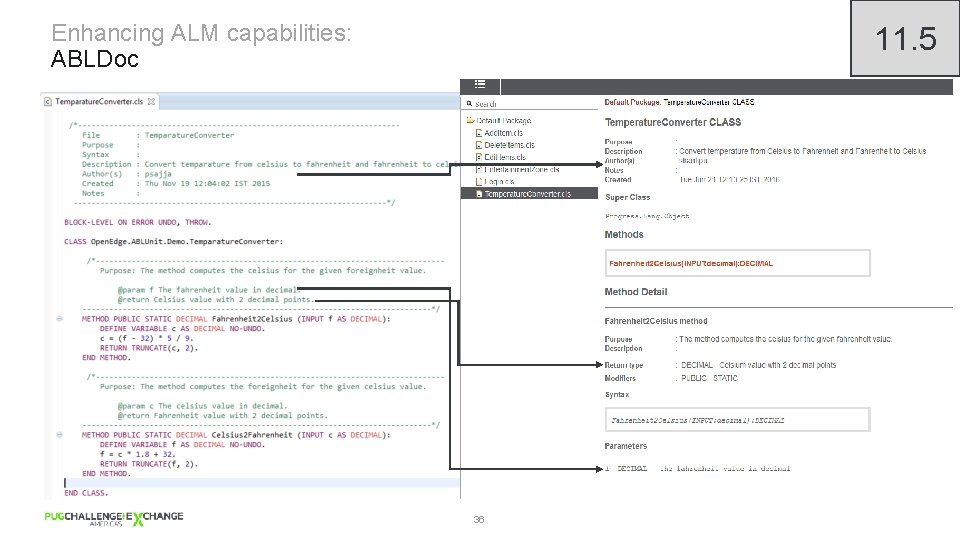
Task: Collapse the Celsius2Fahrenheit method fold marker
Action: coord(59,435)
